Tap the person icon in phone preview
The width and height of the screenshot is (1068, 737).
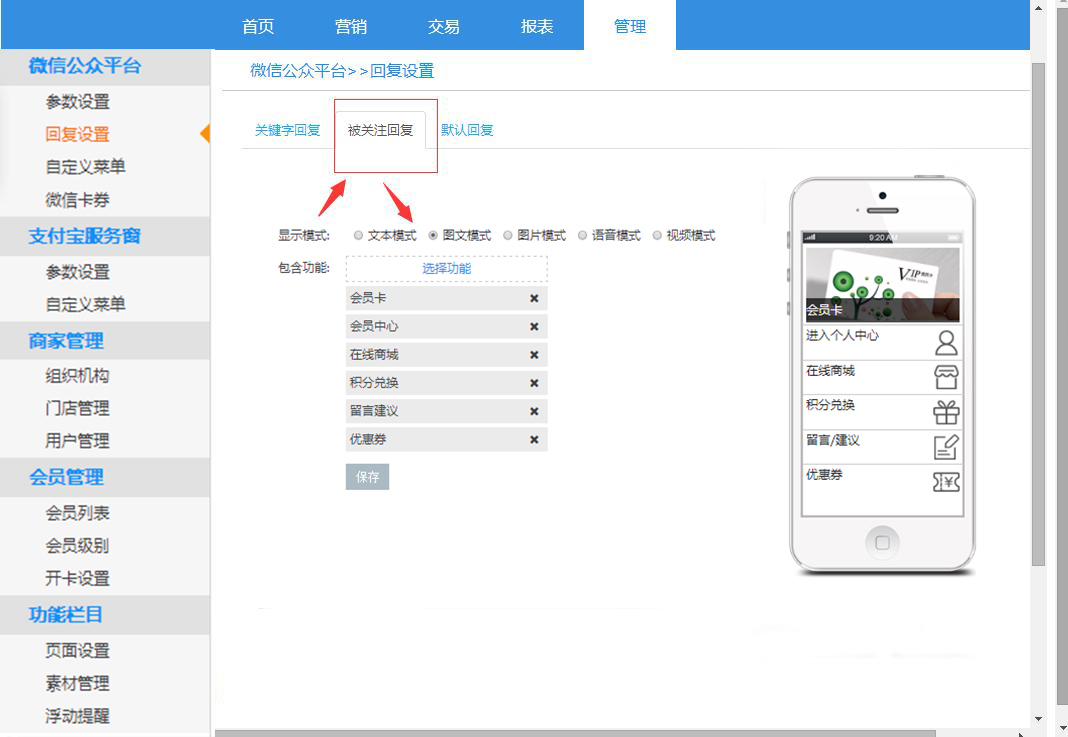[946, 343]
